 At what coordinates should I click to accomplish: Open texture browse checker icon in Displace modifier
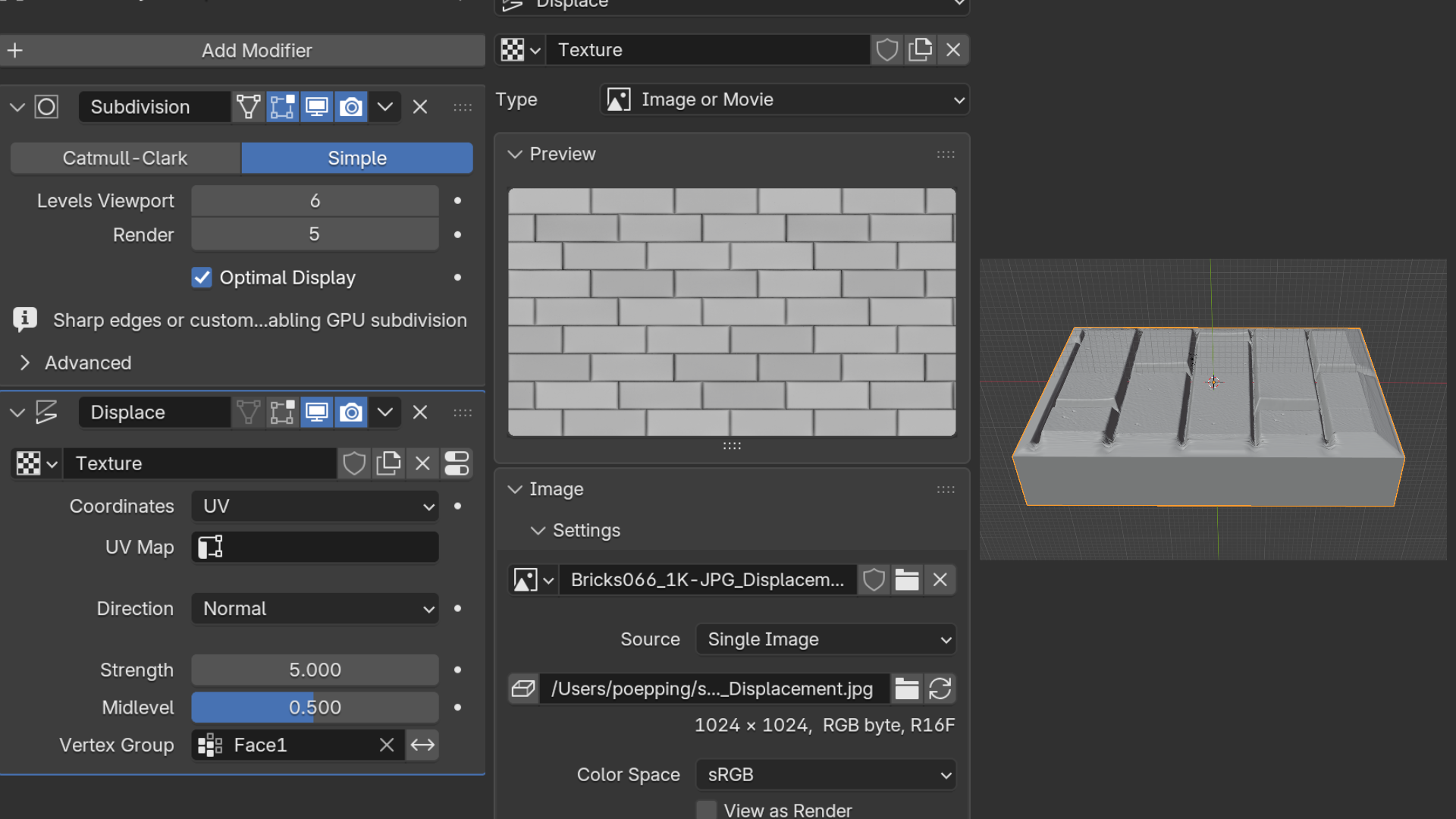click(x=36, y=463)
